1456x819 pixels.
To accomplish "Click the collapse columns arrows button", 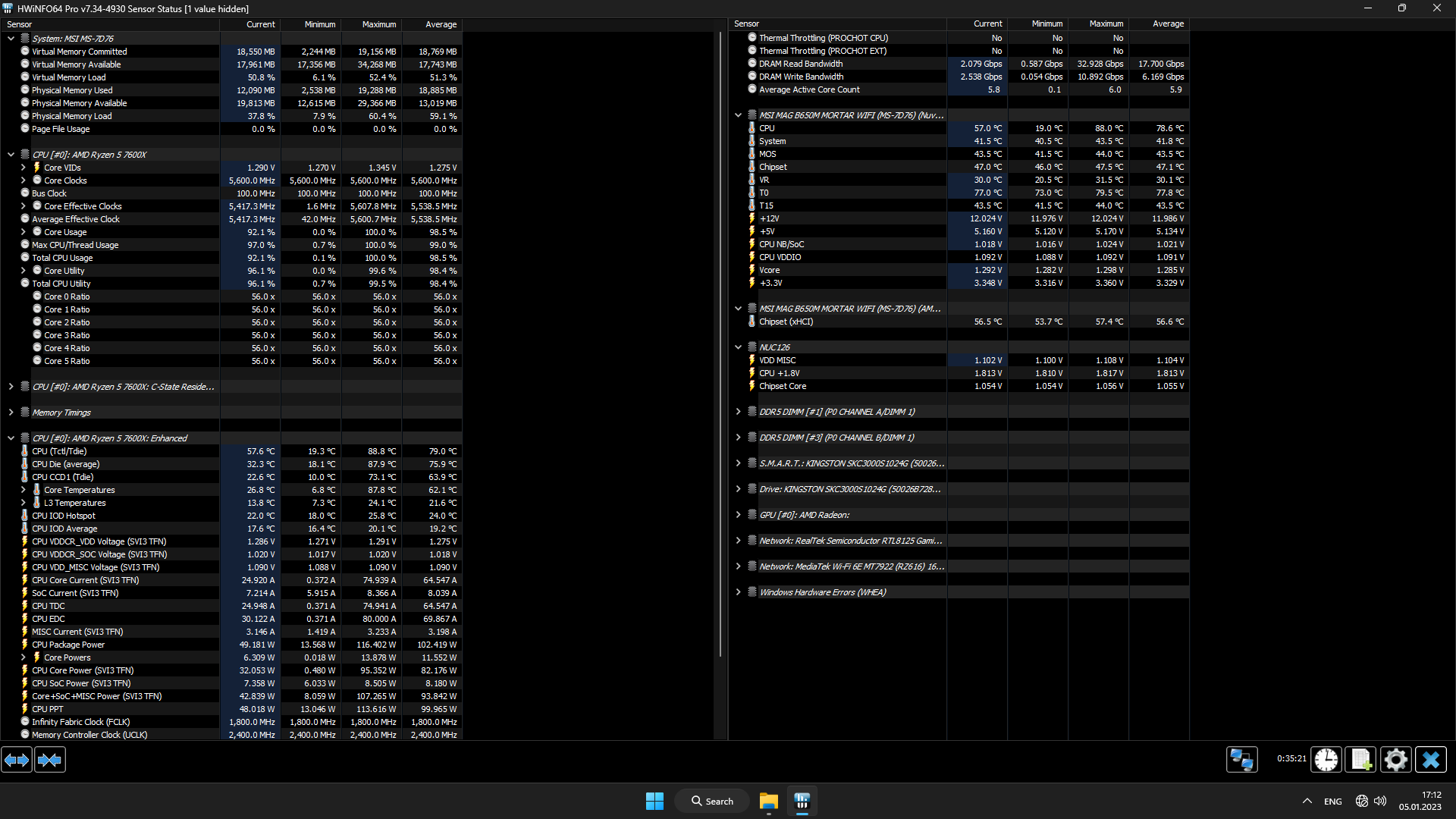I will click(x=50, y=760).
